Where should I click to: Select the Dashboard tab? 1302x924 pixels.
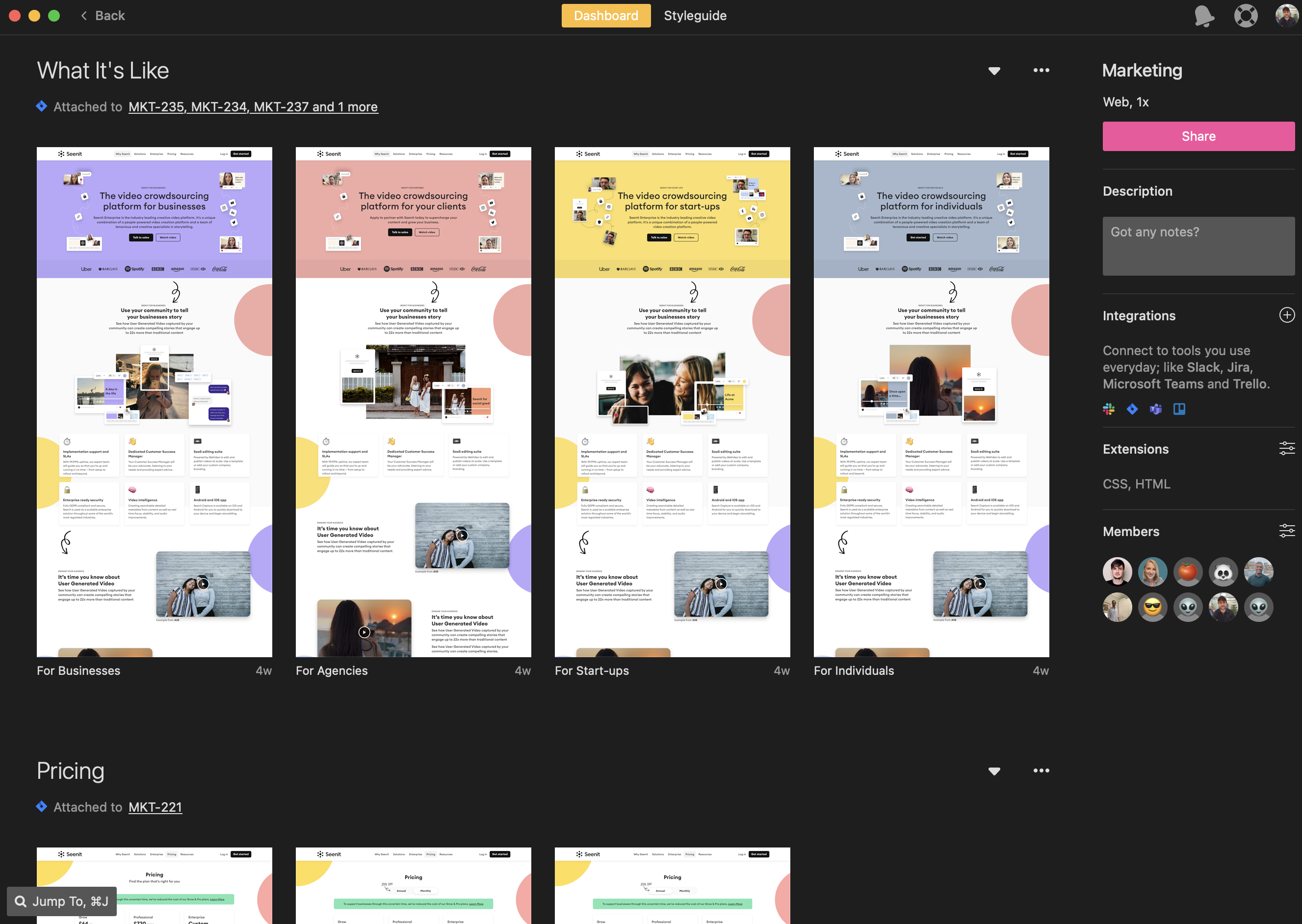point(605,16)
